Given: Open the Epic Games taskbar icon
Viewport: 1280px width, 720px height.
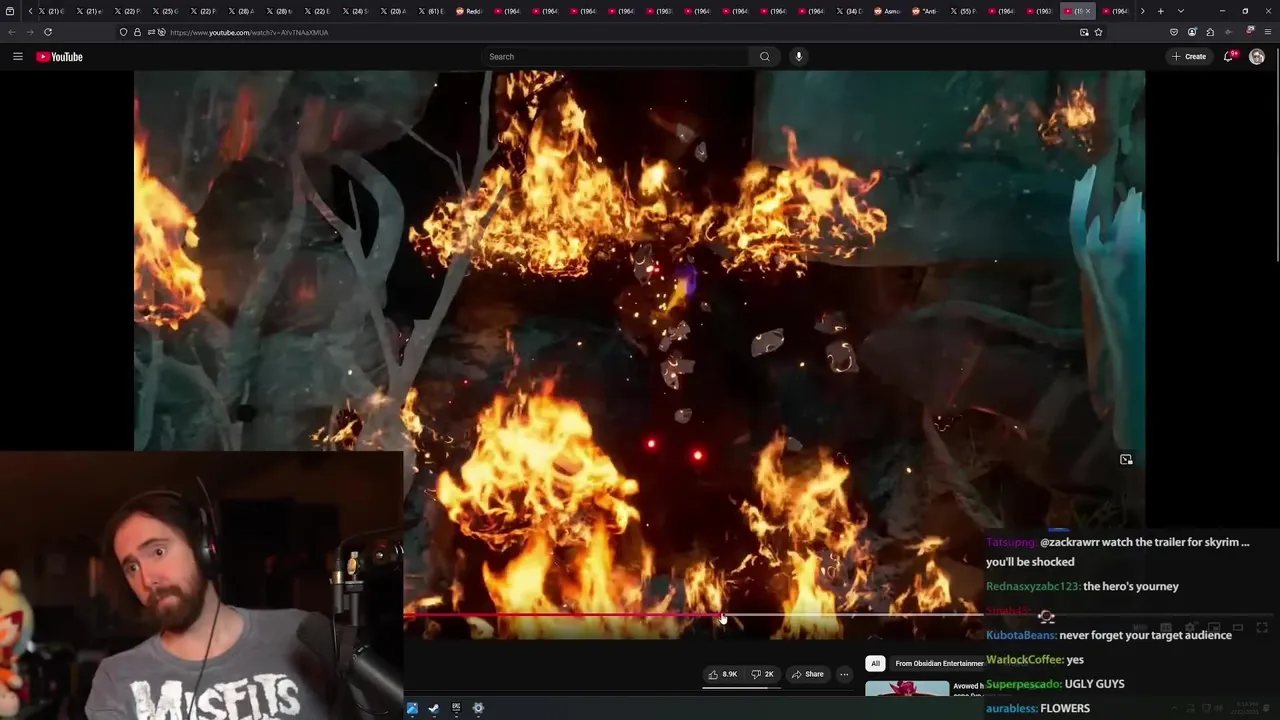Looking at the screenshot, I should pos(456,708).
